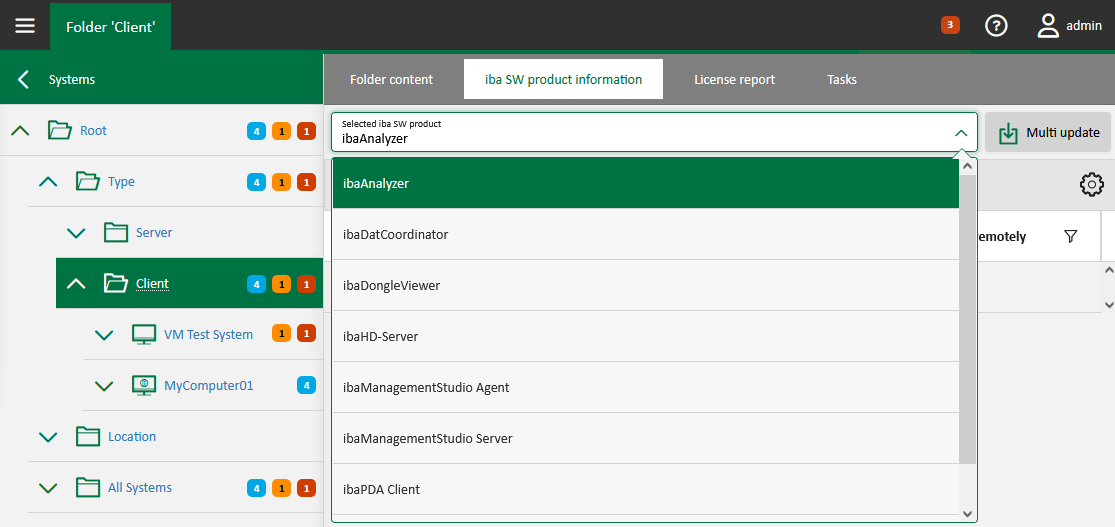Collapse the Client tree node
Image resolution: width=1115 pixels, height=527 pixels.
tap(76, 283)
